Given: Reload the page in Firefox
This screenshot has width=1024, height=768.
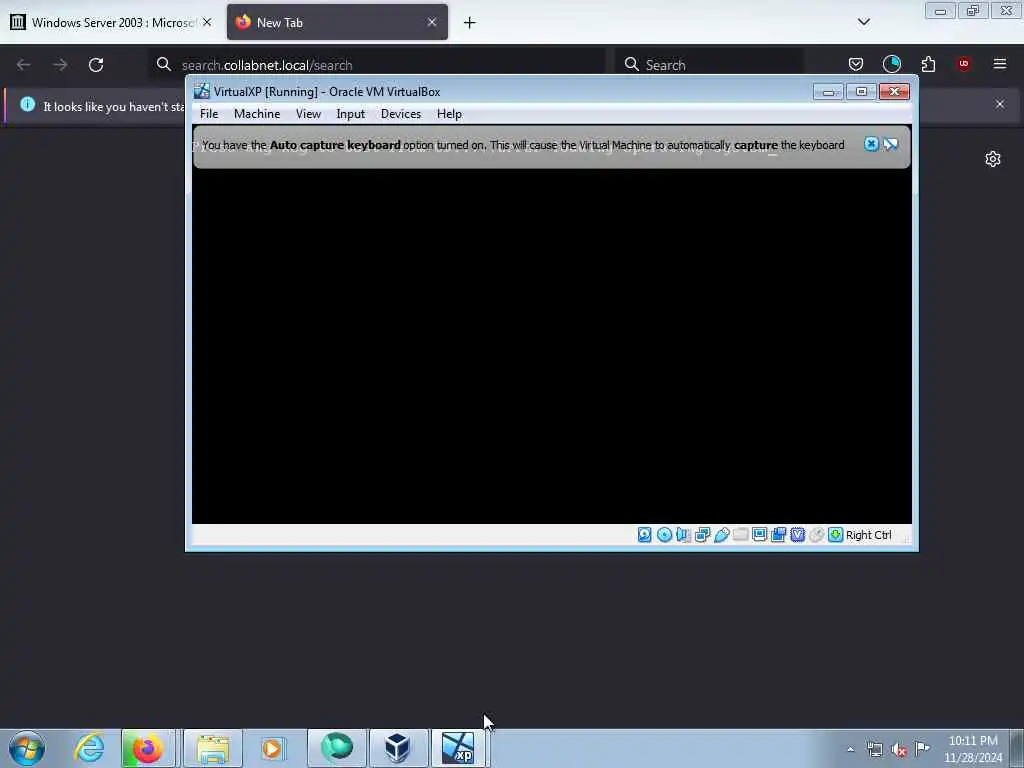Looking at the screenshot, I should point(96,65).
